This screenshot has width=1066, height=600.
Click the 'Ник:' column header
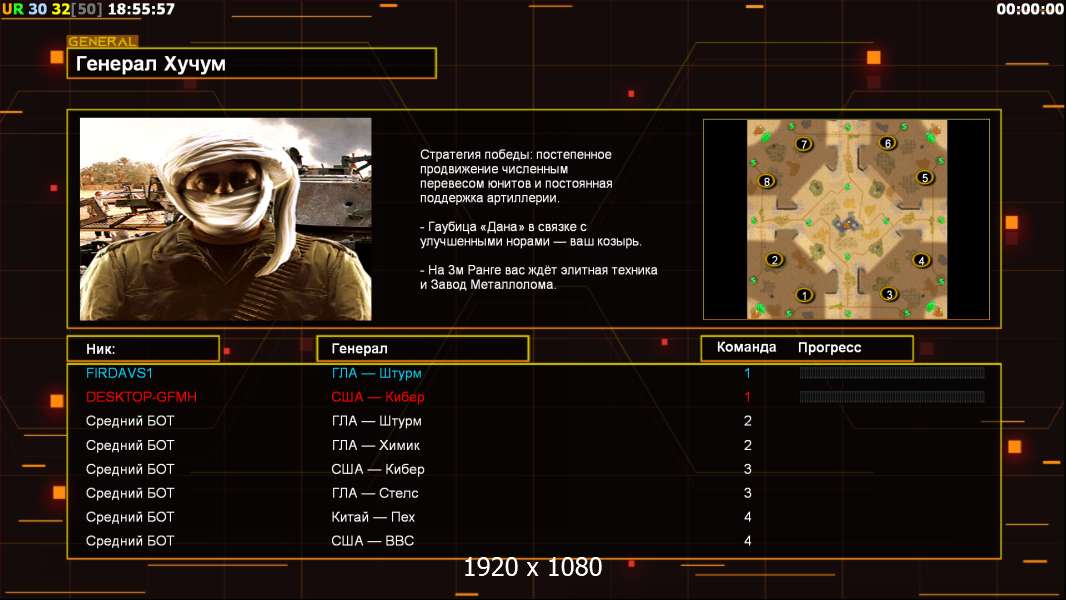tap(143, 349)
